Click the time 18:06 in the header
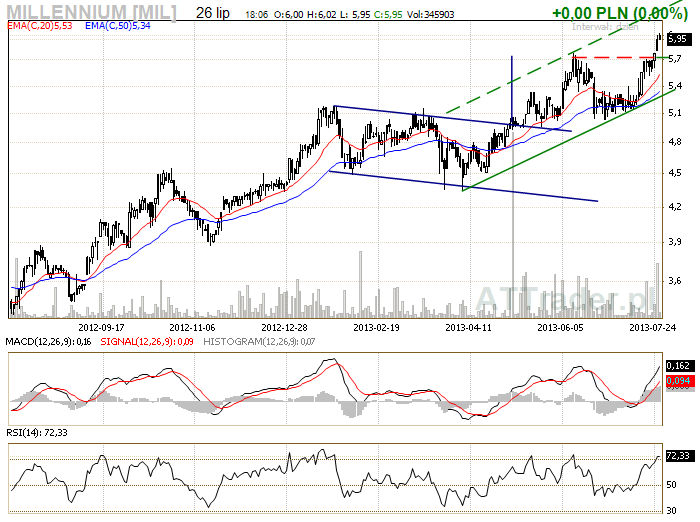700x522 pixels. coord(257,15)
